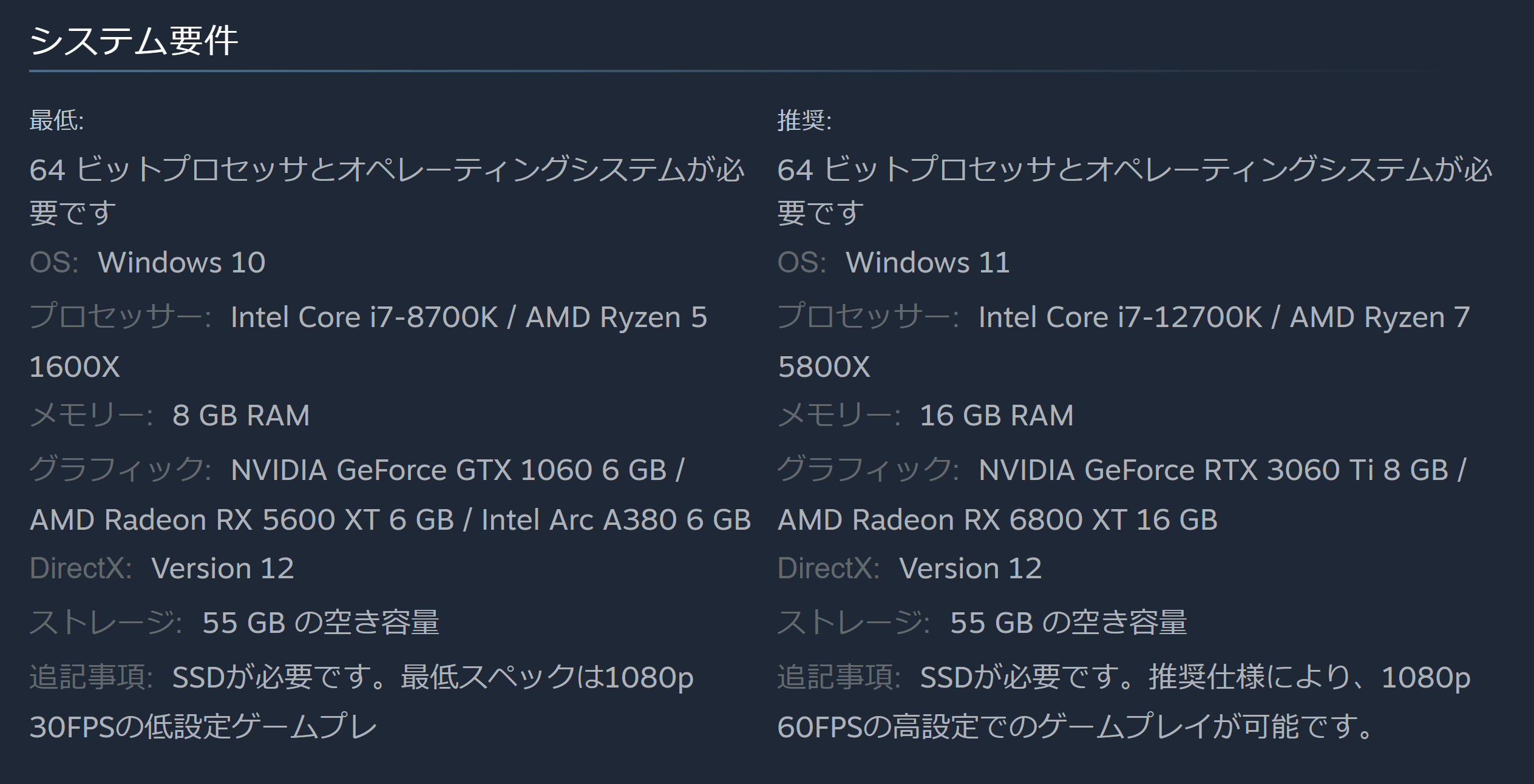
Task: Click the Intel Arc A380 6 GB text
Action: [616, 520]
